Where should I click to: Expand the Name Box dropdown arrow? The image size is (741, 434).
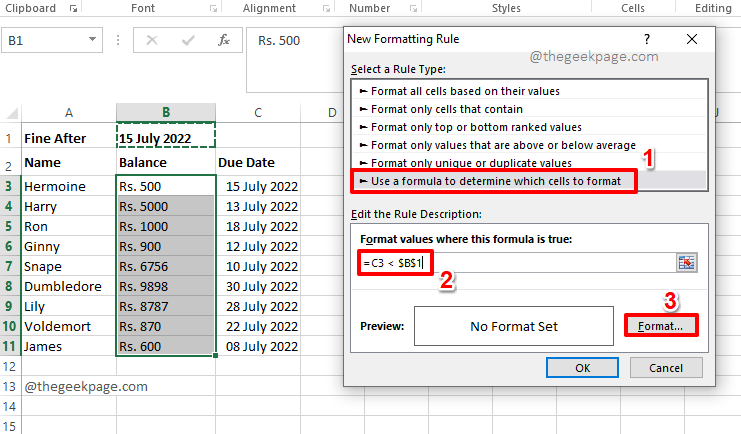tap(92, 41)
